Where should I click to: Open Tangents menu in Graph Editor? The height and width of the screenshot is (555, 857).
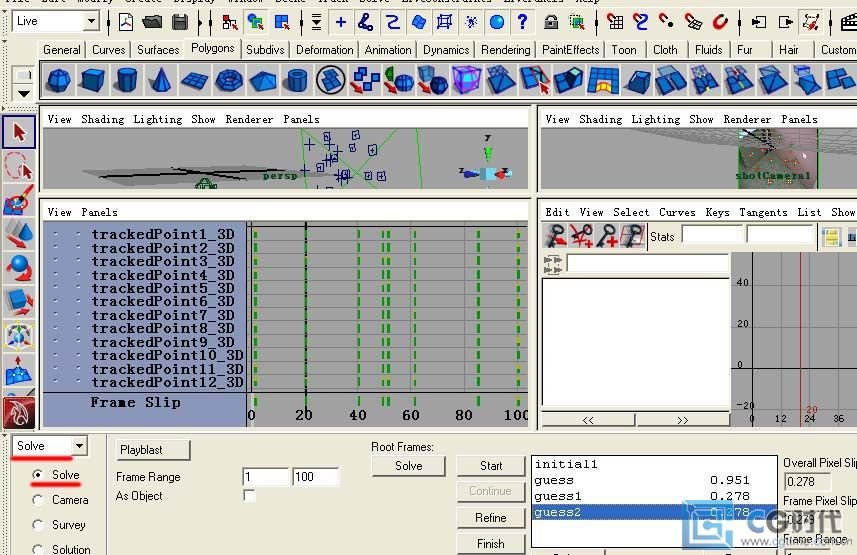click(764, 212)
